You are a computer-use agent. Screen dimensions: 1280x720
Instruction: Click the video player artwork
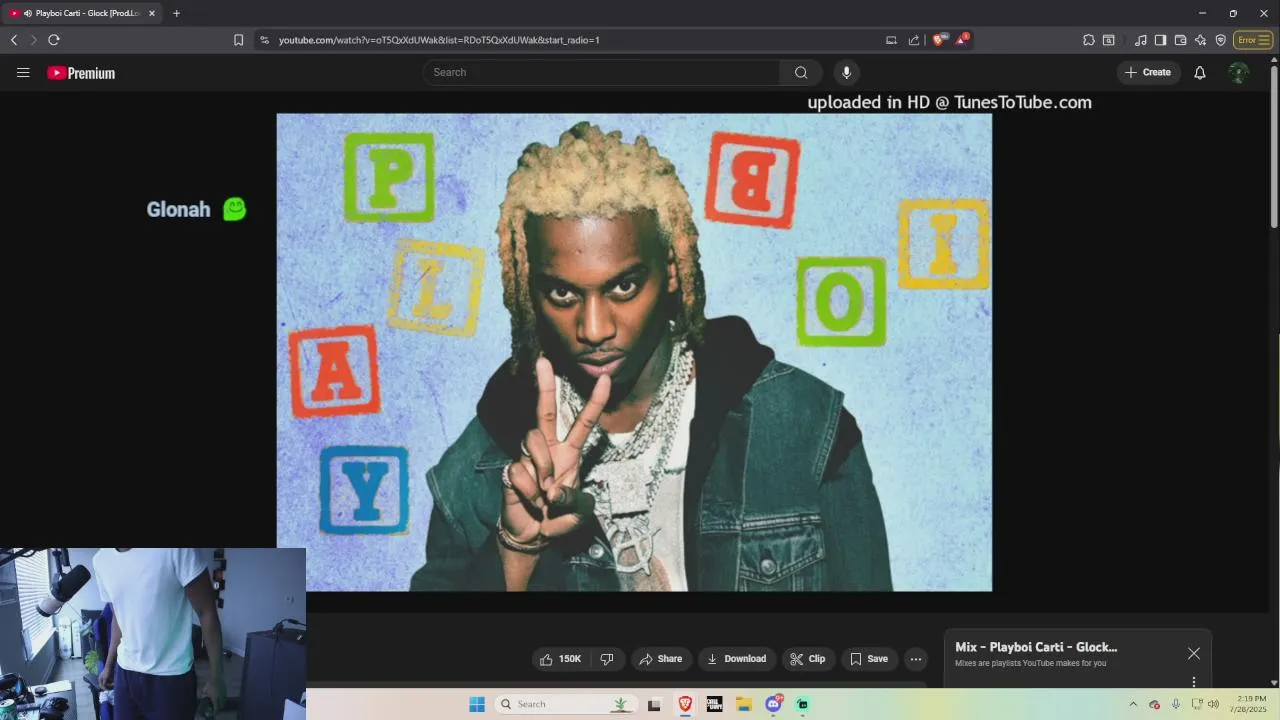click(x=634, y=352)
